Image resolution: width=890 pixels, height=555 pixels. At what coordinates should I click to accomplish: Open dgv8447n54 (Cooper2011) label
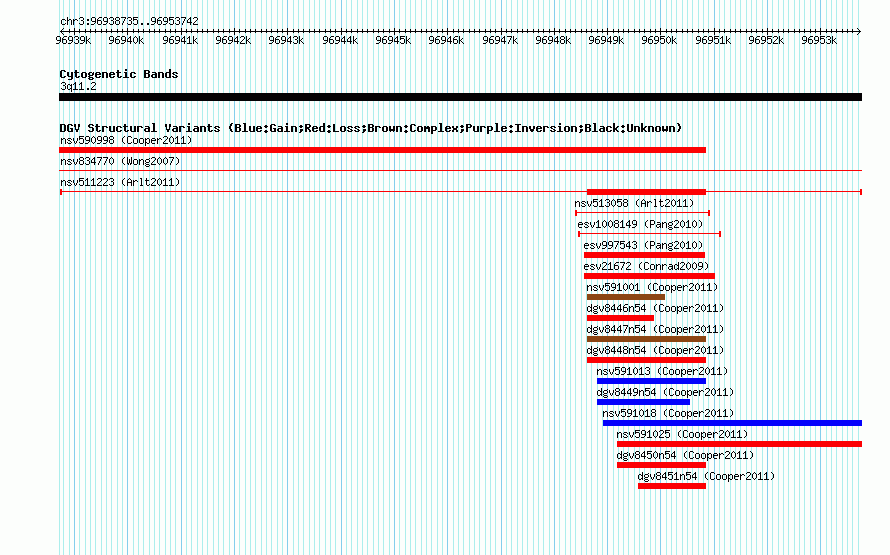coord(655,329)
